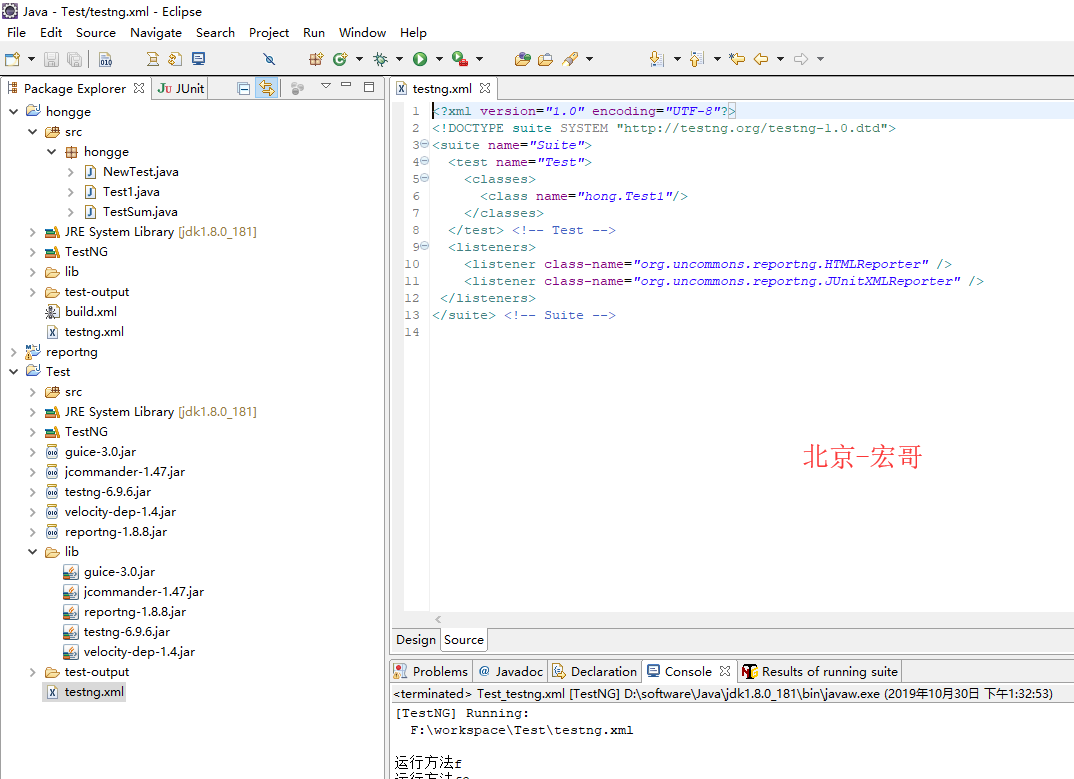Fold the suite element on line 3
The height and width of the screenshot is (779, 1074).
coord(425,144)
